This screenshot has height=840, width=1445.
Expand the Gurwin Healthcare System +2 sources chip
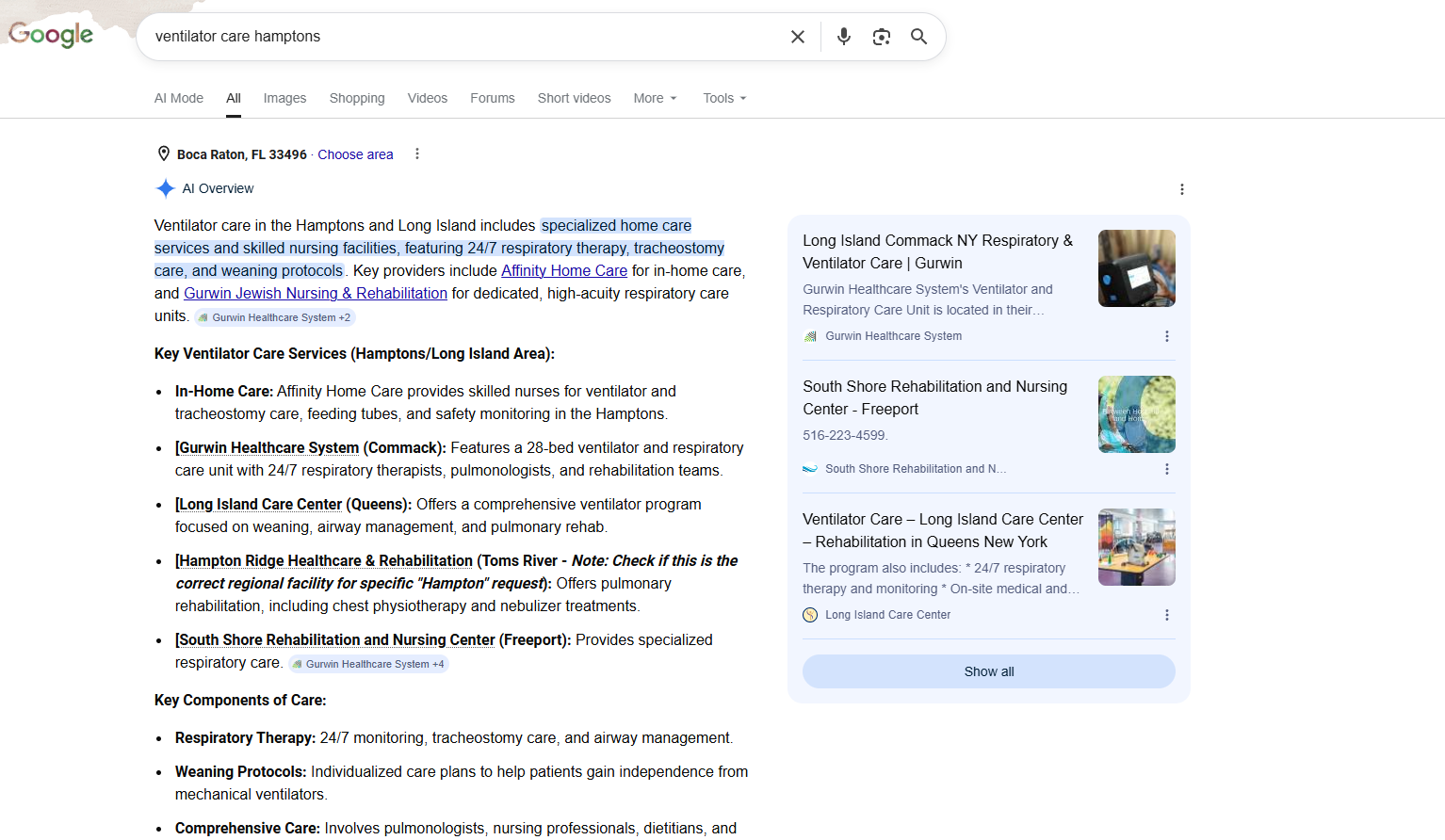pos(274,317)
